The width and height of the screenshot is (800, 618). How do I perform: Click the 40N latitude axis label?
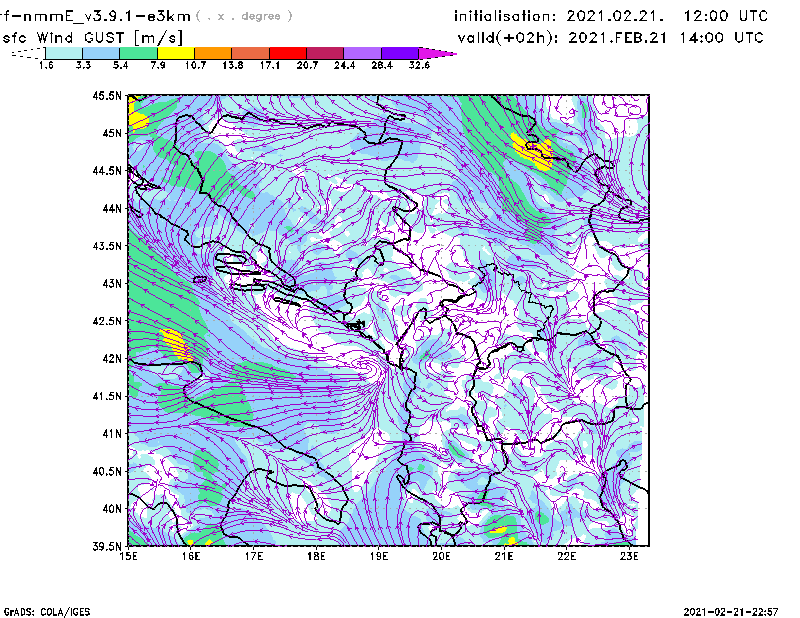pyautogui.click(x=112, y=509)
